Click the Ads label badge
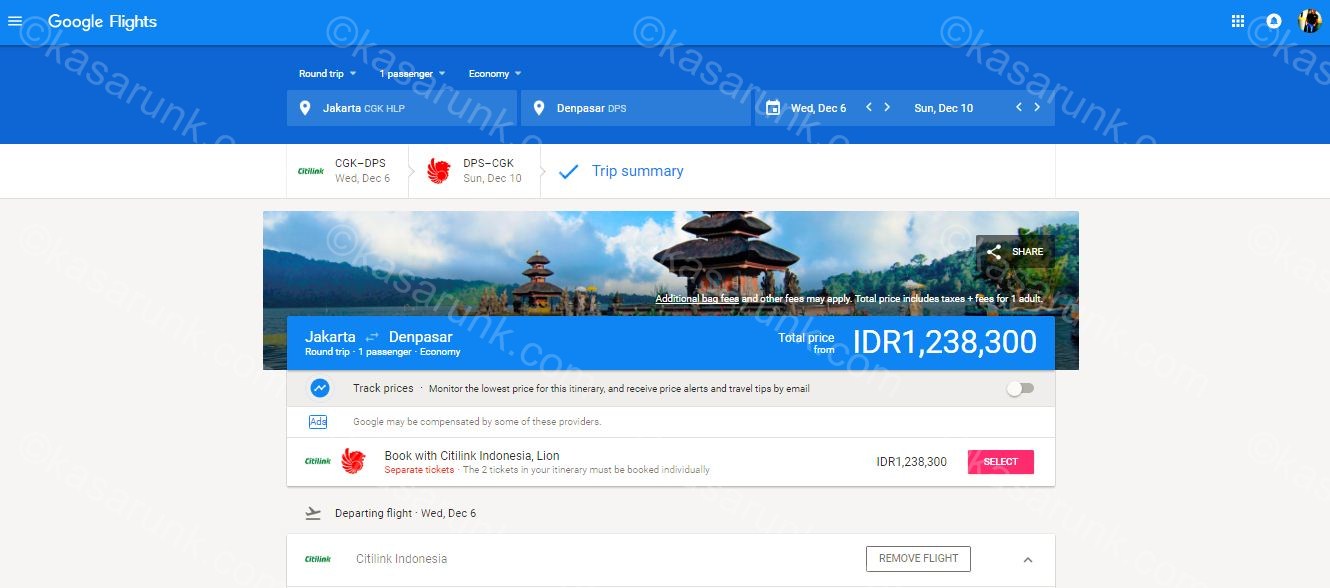This screenshot has height=588, width=1330. (318, 422)
